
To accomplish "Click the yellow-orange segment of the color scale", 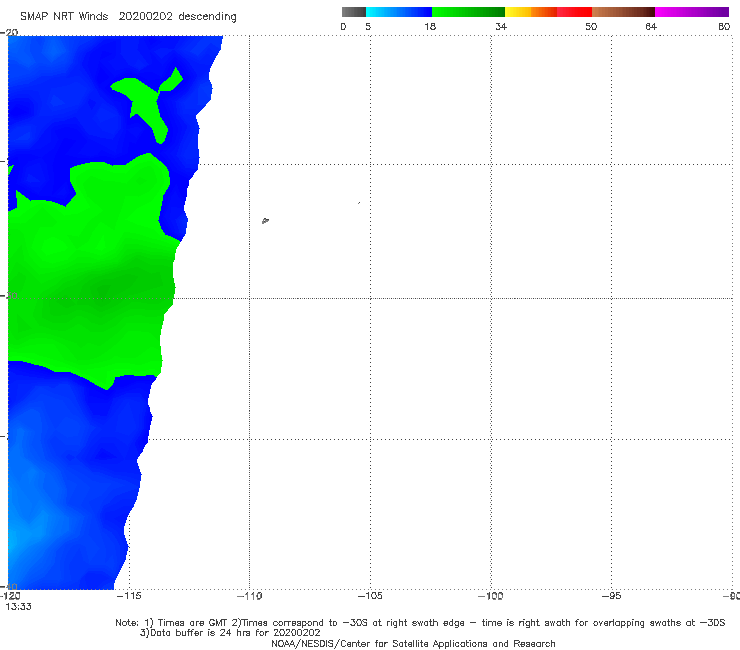I will tap(530, 12).
